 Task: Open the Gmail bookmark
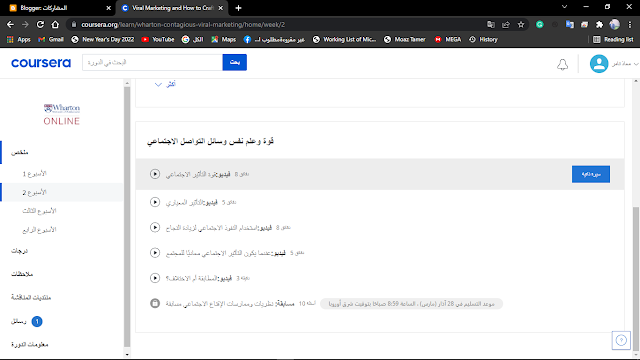click(x=51, y=40)
